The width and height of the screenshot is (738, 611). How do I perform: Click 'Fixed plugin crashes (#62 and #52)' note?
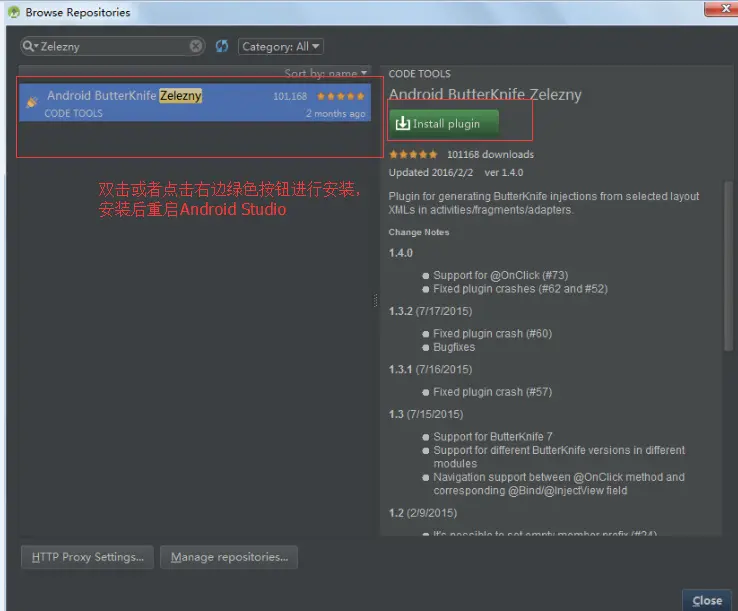pyautogui.click(x=520, y=289)
